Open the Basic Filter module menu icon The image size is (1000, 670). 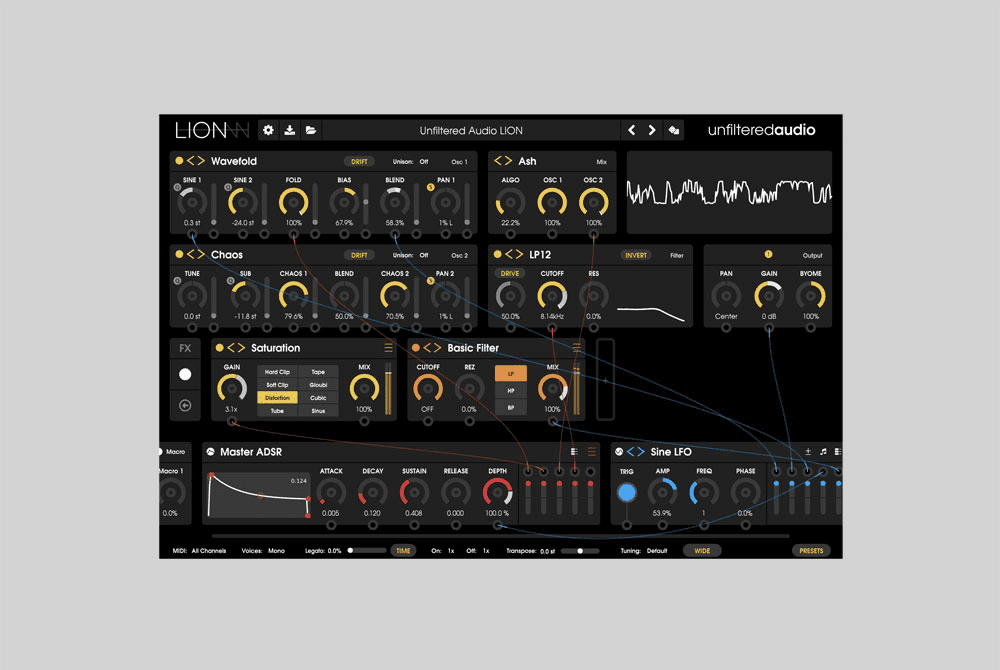577,347
